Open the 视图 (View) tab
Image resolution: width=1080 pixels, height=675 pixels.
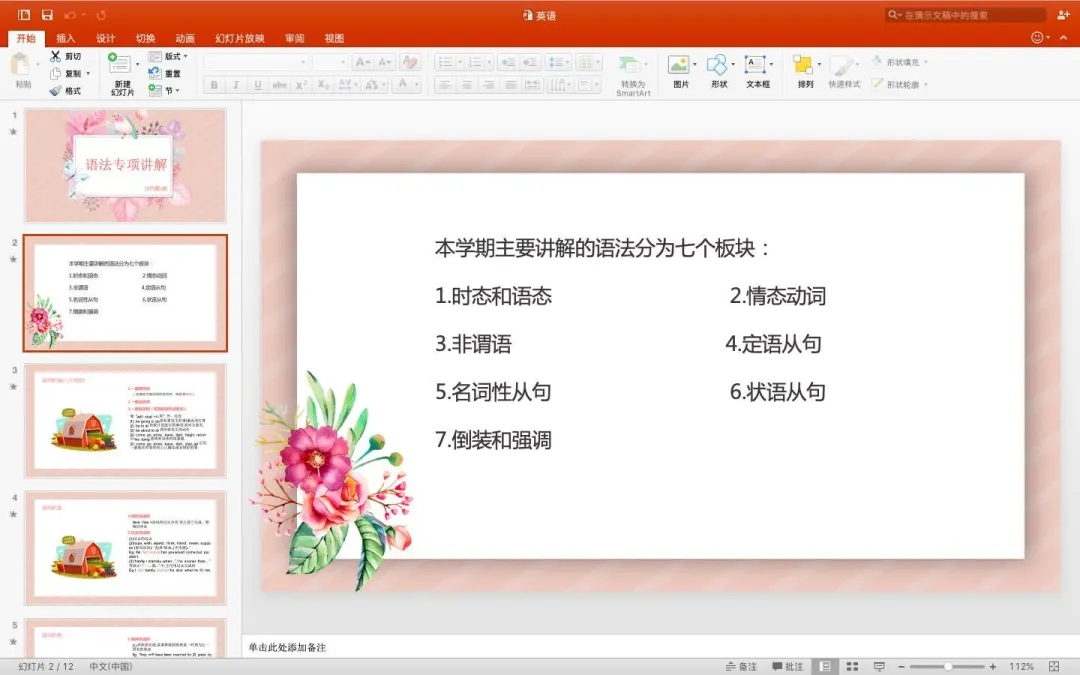[x=334, y=38]
